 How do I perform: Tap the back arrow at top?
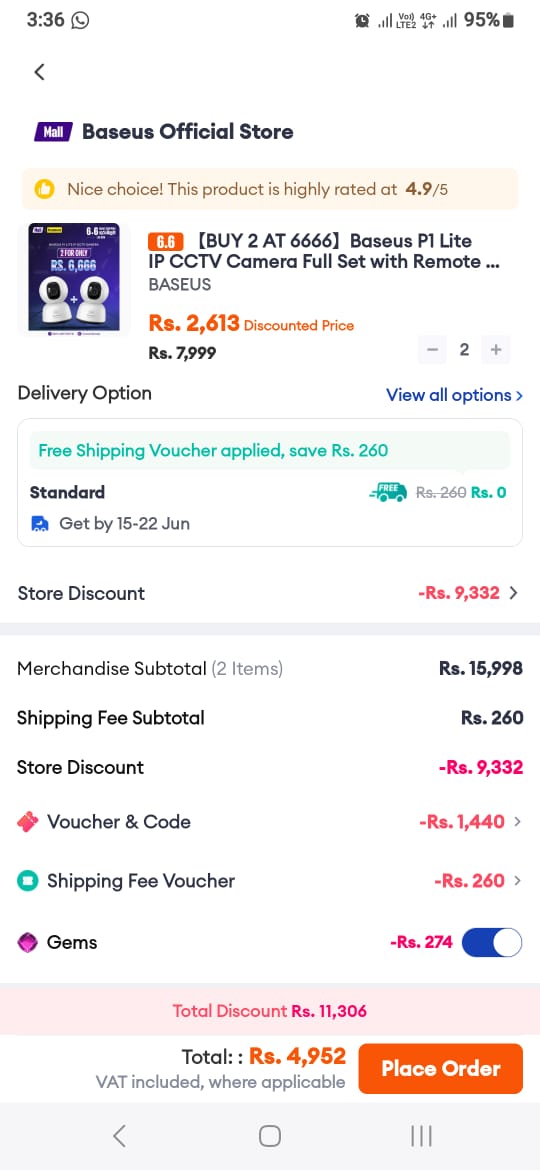pyautogui.click(x=40, y=72)
